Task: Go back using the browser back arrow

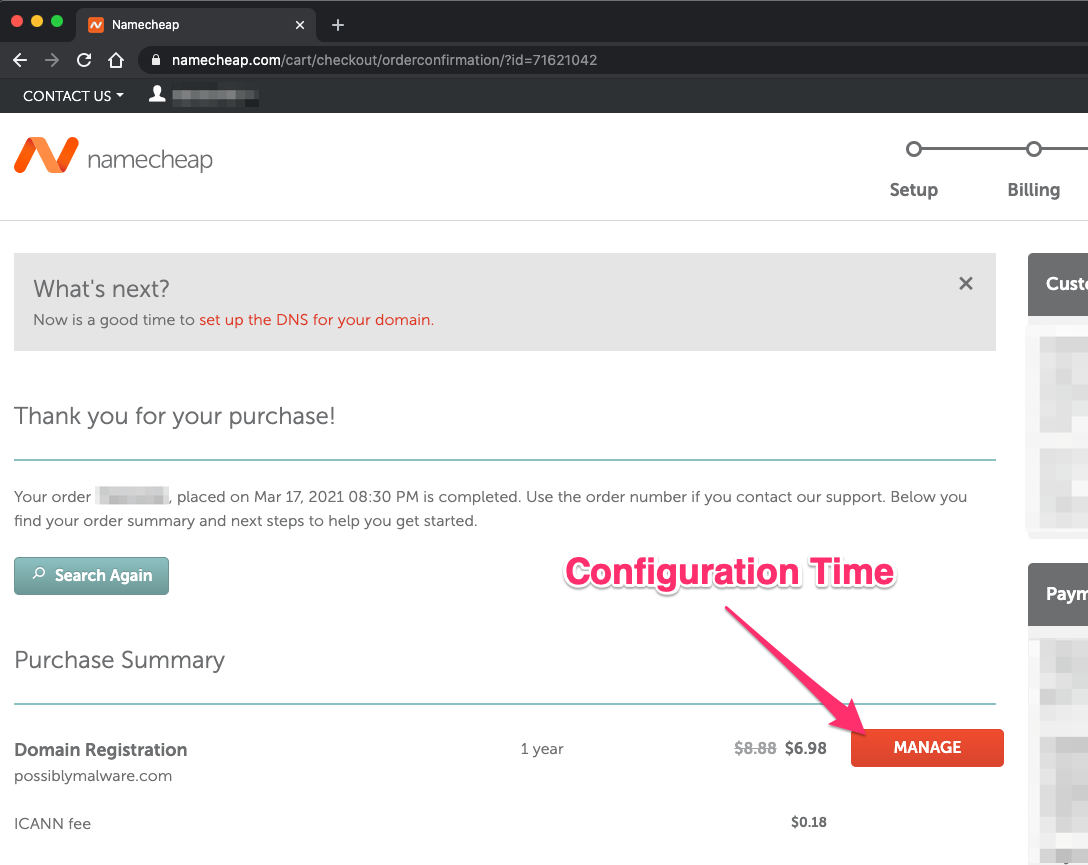Action: click(x=20, y=60)
